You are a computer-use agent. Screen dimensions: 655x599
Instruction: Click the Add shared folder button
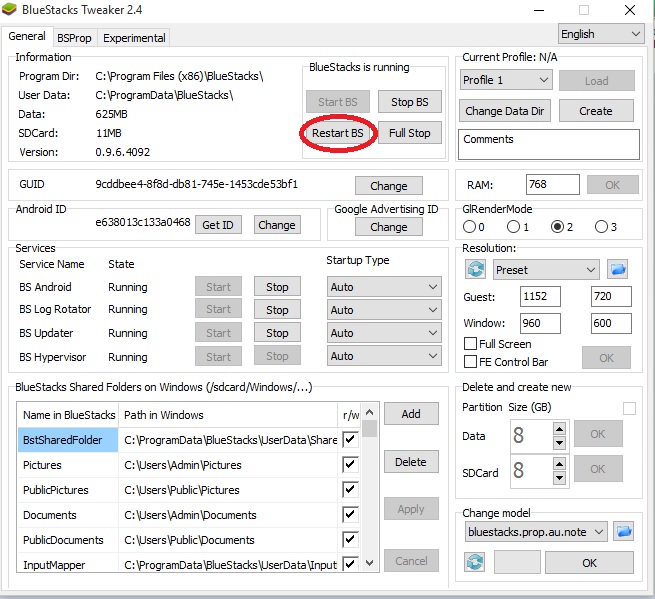pyautogui.click(x=411, y=414)
